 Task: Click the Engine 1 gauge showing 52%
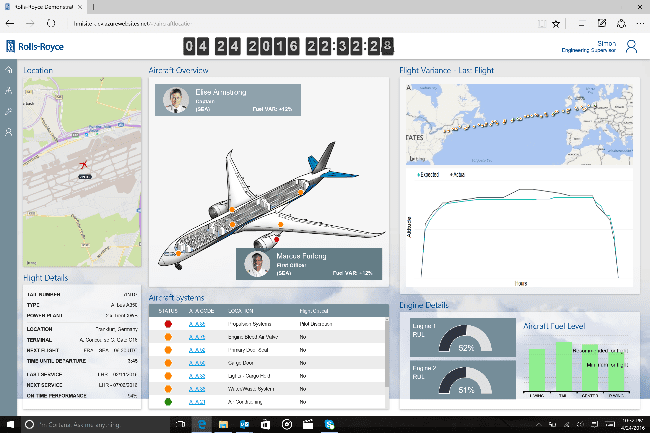click(x=465, y=340)
